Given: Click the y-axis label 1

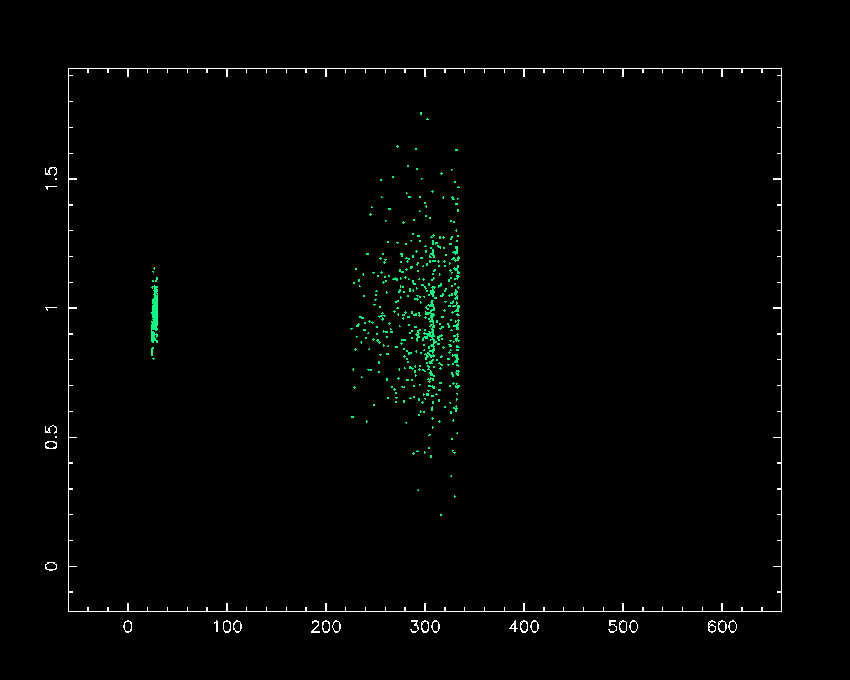Looking at the screenshot, I should [x=51, y=307].
